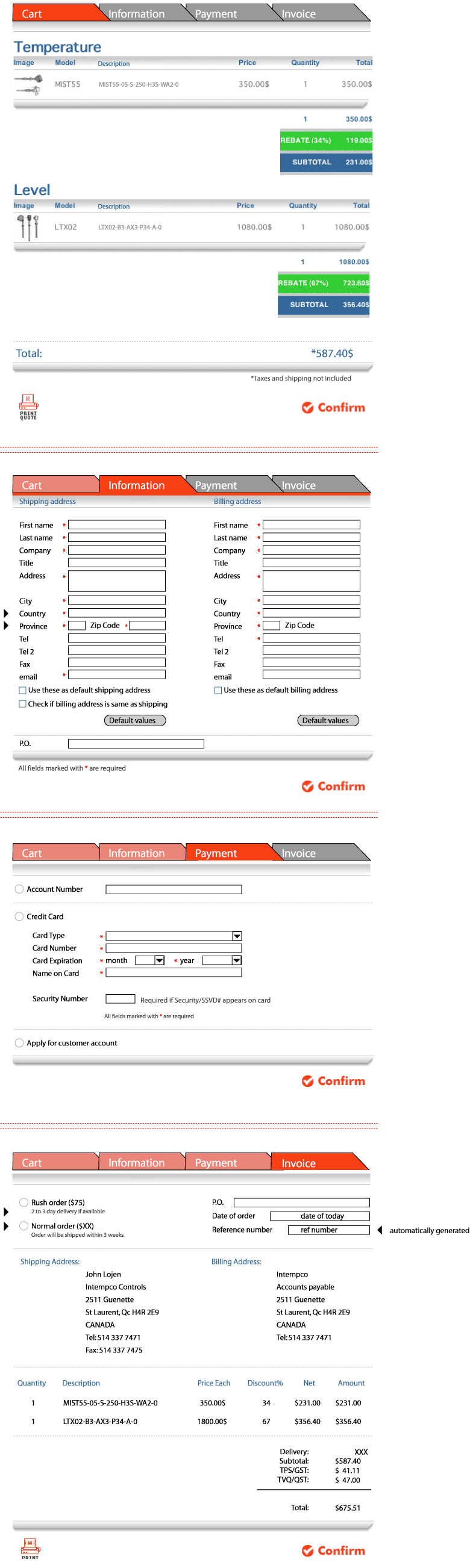Image resolution: width=470 pixels, height=1568 pixels.
Task: Click shipping Country field
Action: (117, 613)
